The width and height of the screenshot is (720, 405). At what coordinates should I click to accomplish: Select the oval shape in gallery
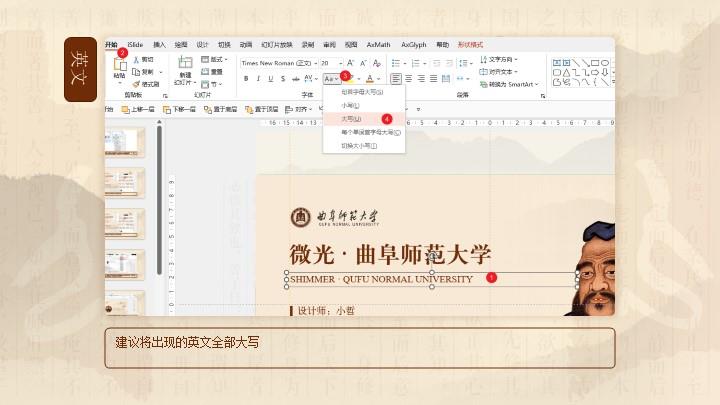[605, 62]
